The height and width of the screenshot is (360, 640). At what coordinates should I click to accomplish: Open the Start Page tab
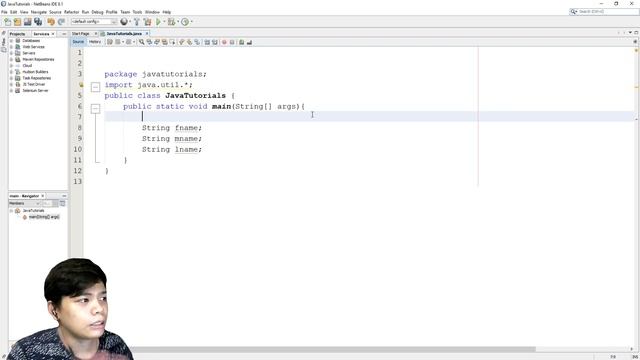[81, 33]
